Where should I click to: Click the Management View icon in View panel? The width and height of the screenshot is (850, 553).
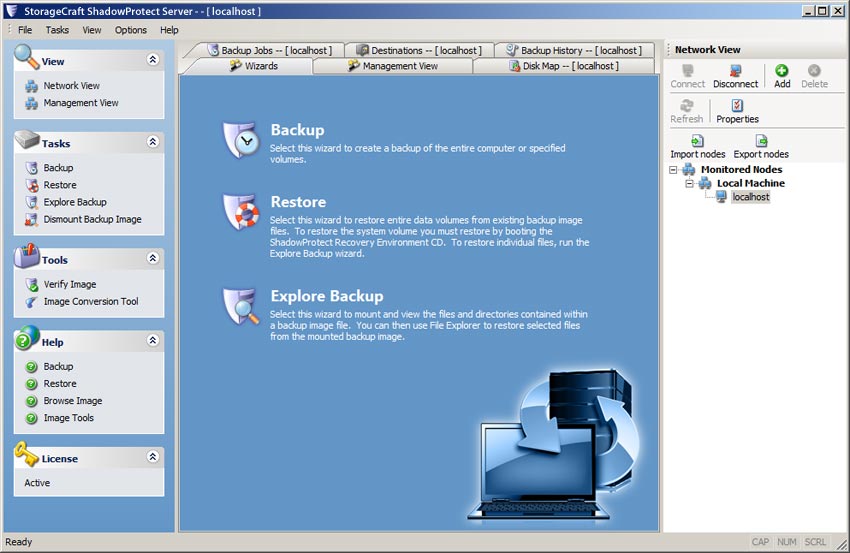pyautogui.click(x=31, y=103)
